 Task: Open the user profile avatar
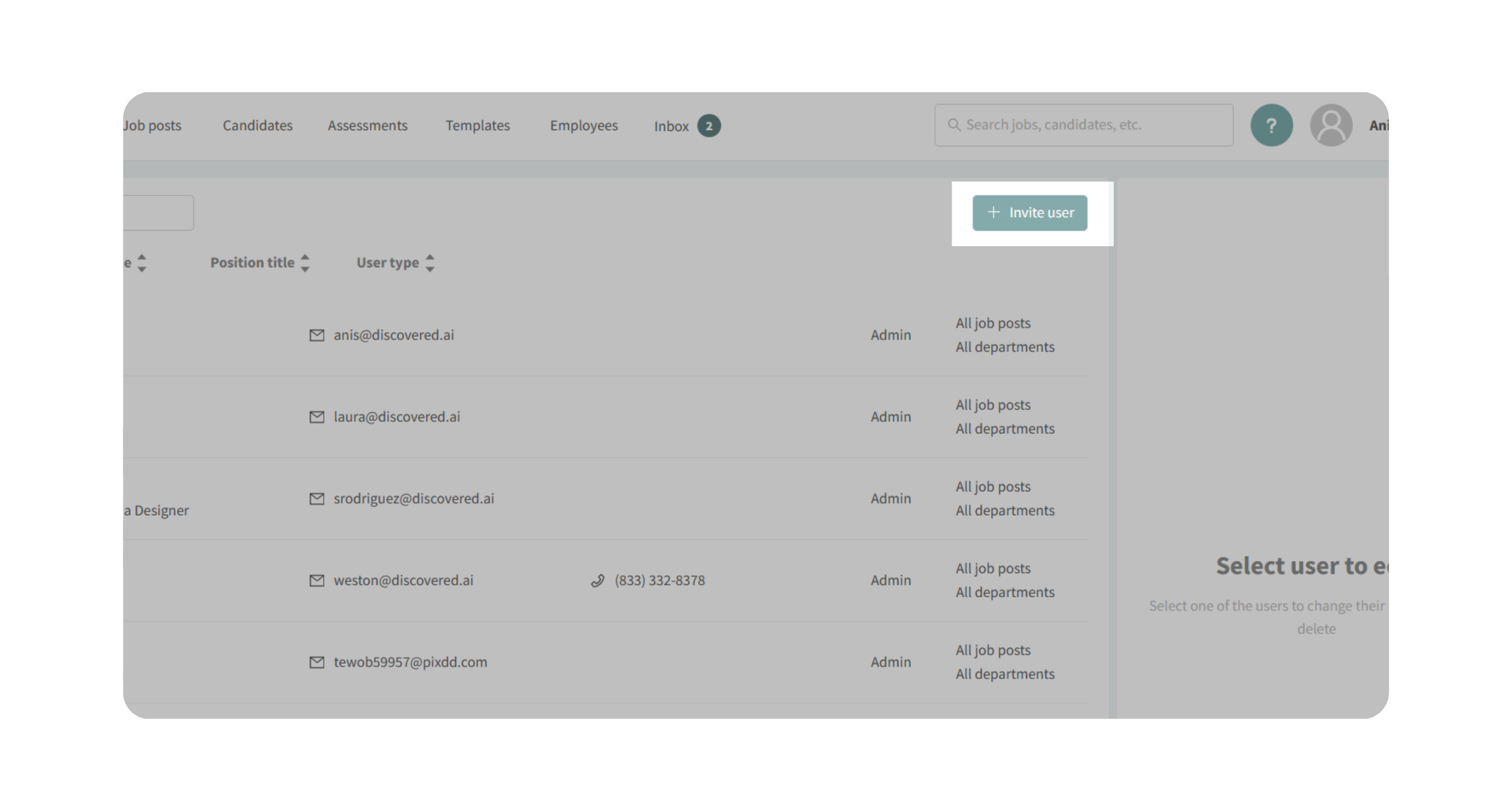pos(1331,125)
